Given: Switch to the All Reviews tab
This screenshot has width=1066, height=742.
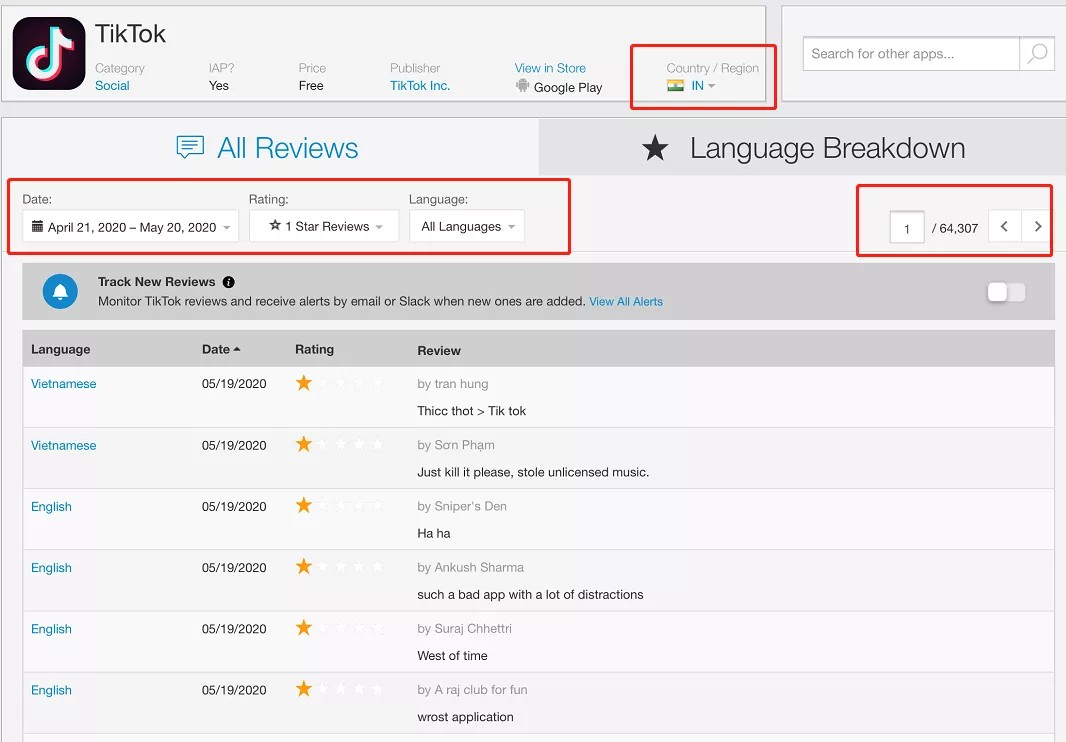Looking at the screenshot, I should 268,148.
